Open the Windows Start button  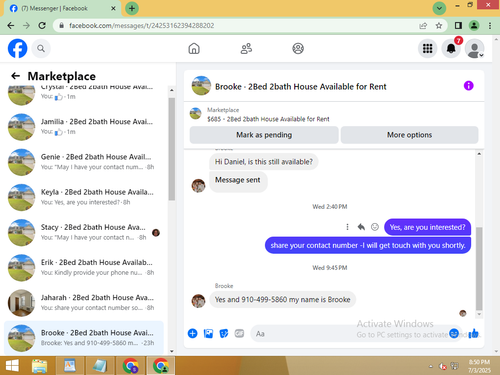point(12,366)
